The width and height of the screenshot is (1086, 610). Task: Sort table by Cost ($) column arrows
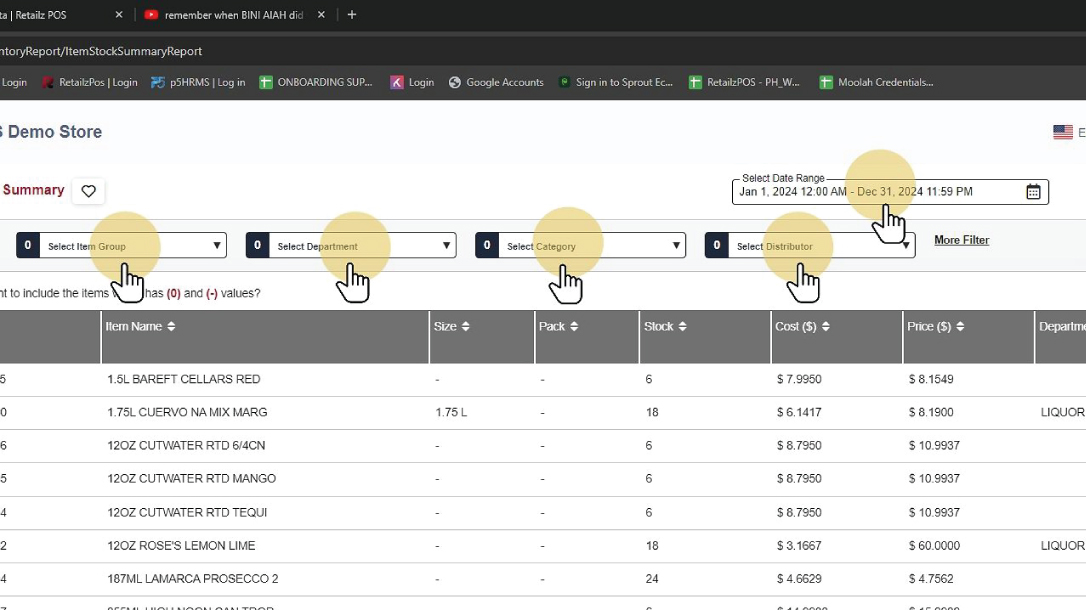[825, 327]
